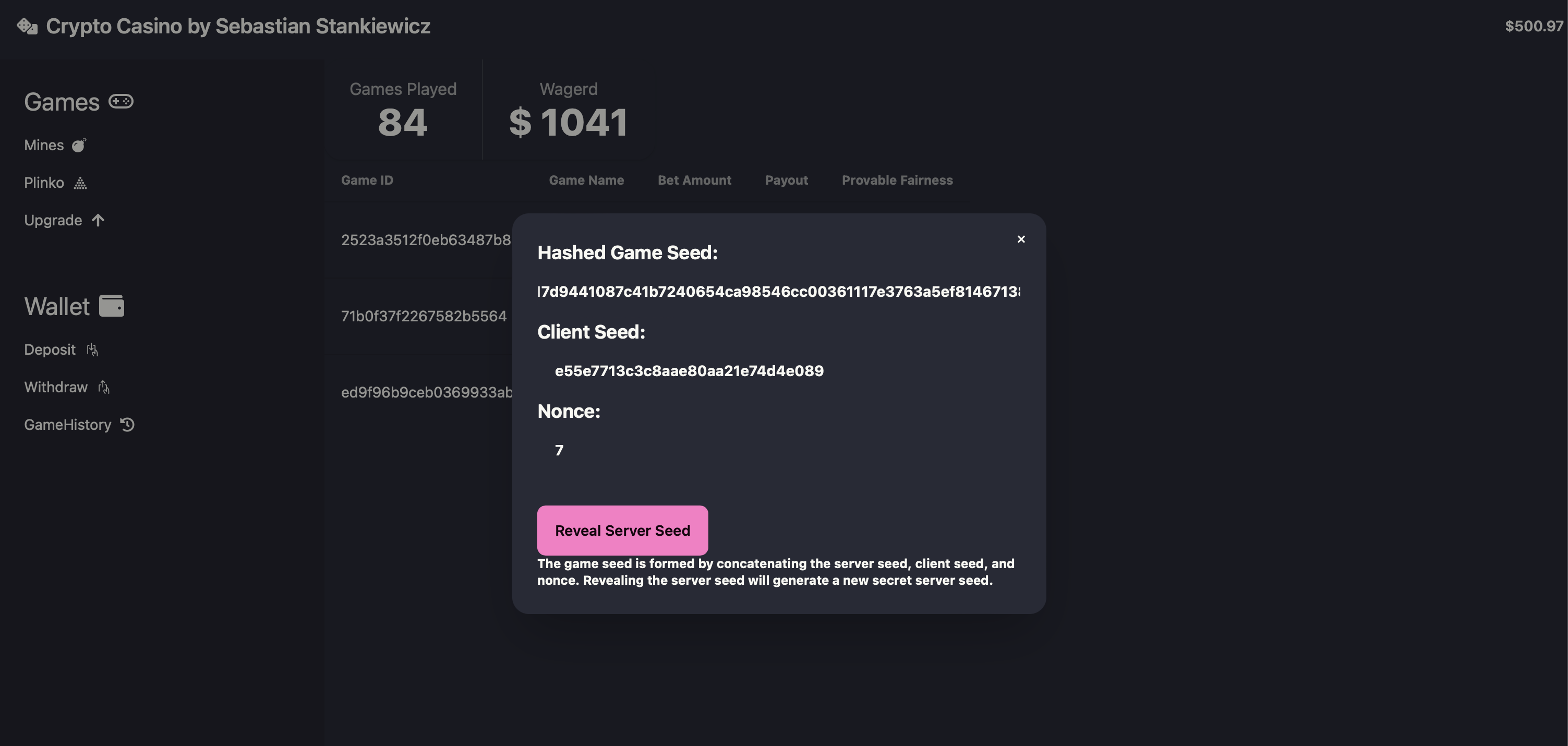Viewport: 1568px width, 746px height.
Task: Select game ID row starting with 71b0f37f
Action: click(x=423, y=316)
